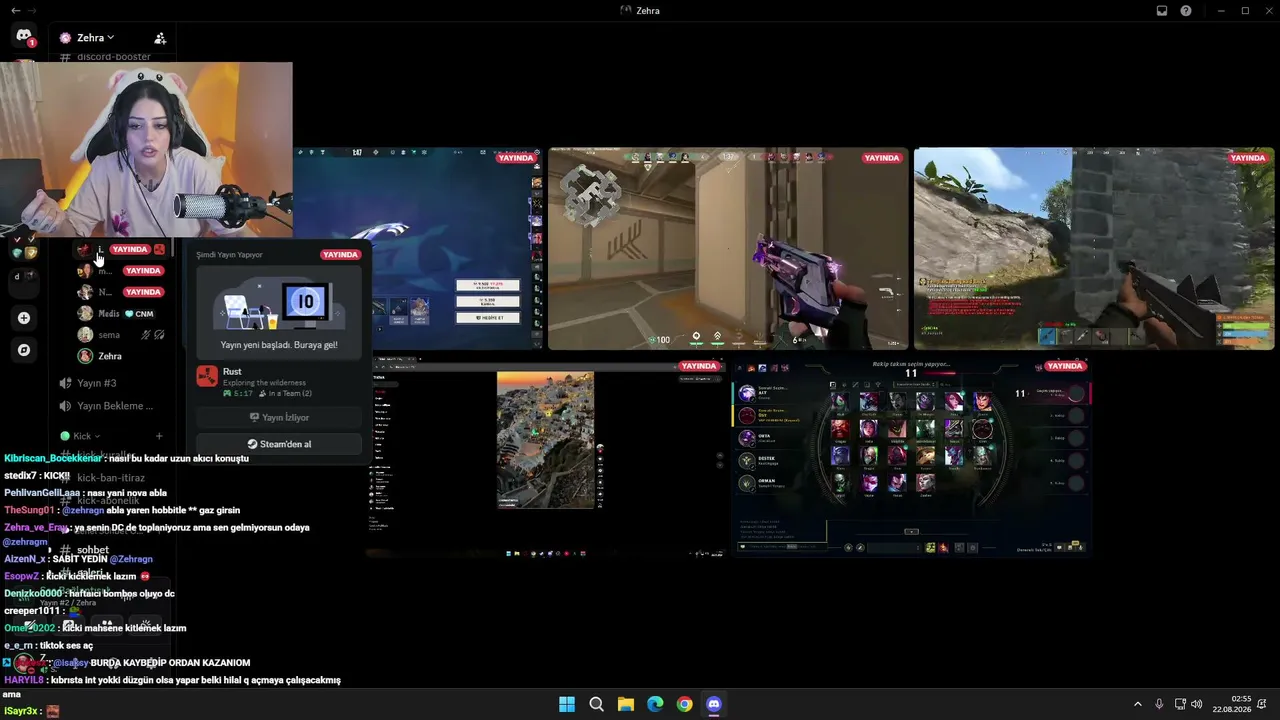Join the Yayın Bekleme voice channel
Viewport: 1280px width, 720px height.
111,406
